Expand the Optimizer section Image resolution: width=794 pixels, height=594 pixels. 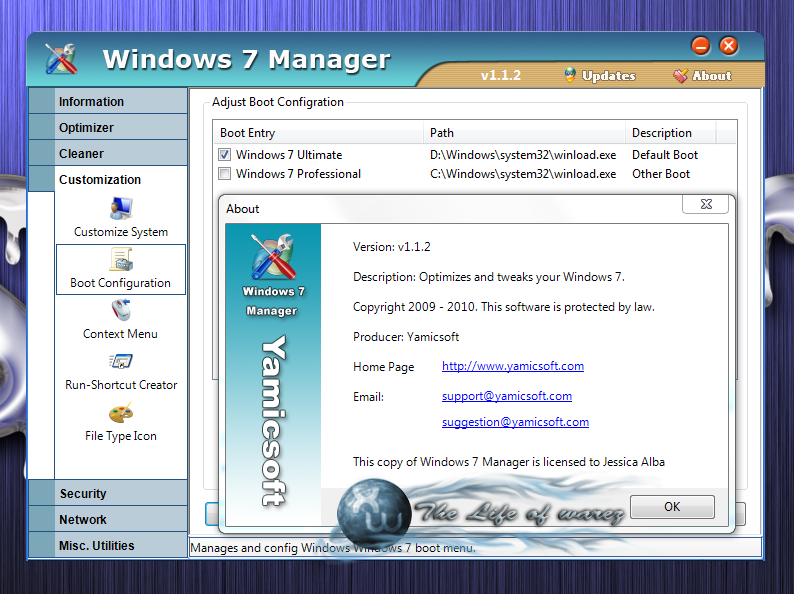point(108,127)
